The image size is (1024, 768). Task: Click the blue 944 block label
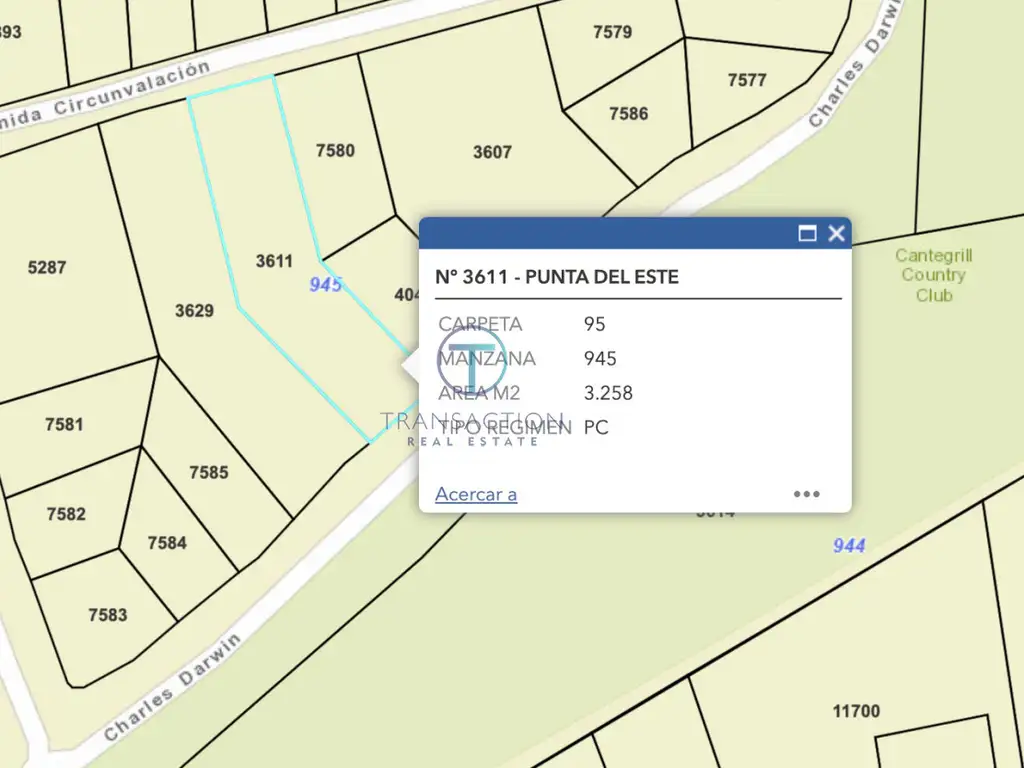[849, 546]
